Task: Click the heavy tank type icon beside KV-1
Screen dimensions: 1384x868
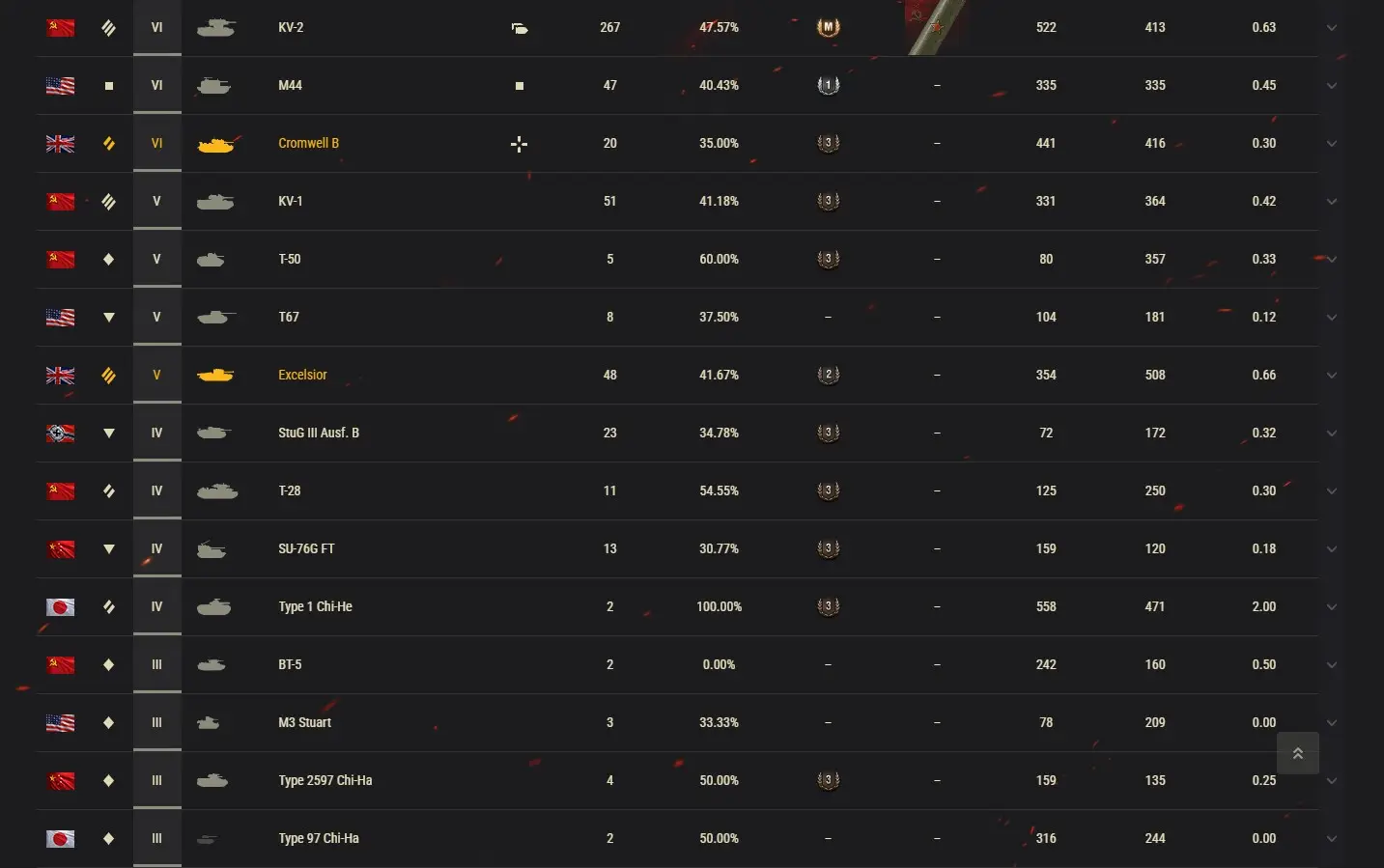Action: tap(109, 202)
